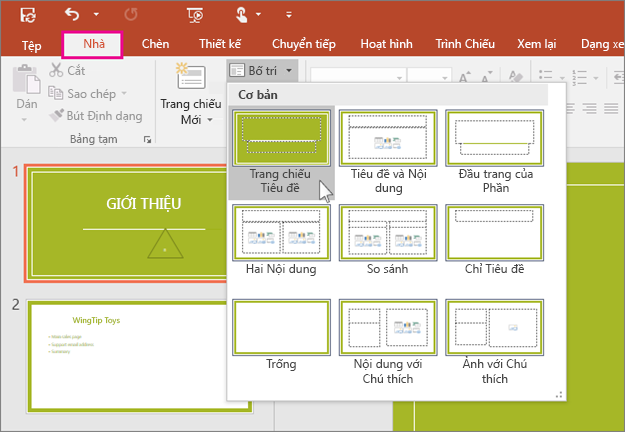Image resolution: width=625 pixels, height=432 pixels.
Task: Start slideshow from beginning icon
Action: (x=195, y=15)
